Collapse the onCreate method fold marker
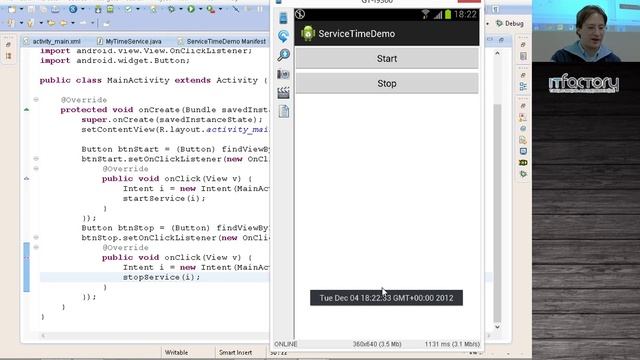The image size is (640, 360). [x=36, y=99]
